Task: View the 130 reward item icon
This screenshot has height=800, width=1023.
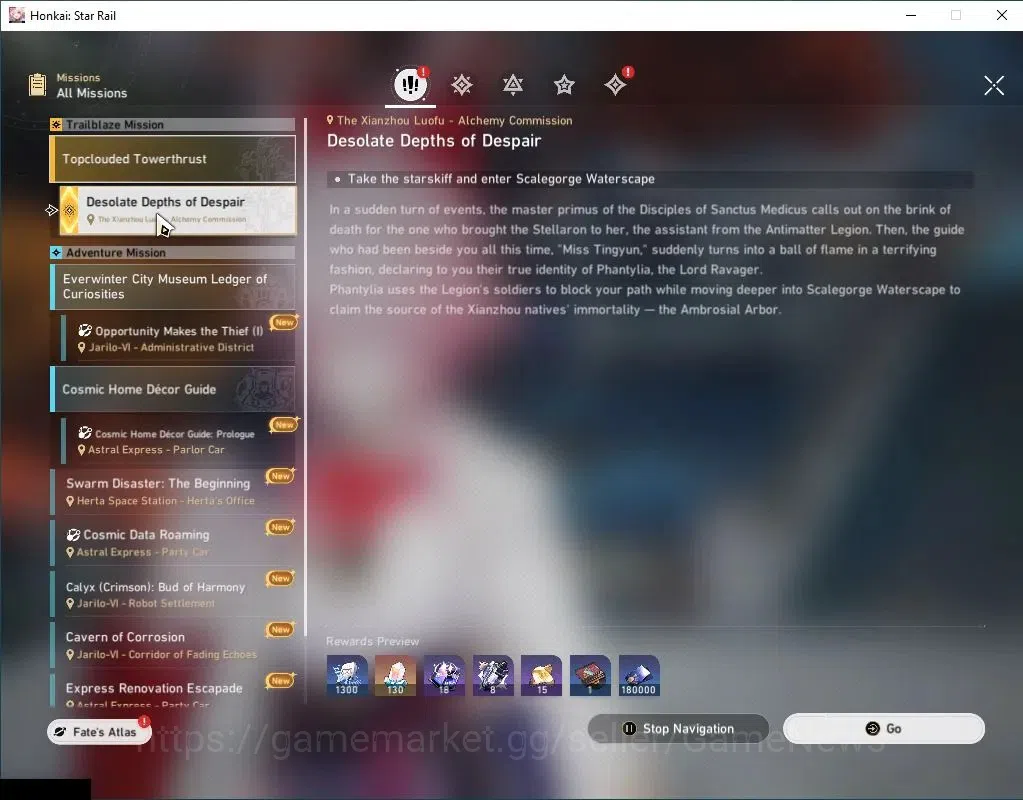Action: (395, 675)
